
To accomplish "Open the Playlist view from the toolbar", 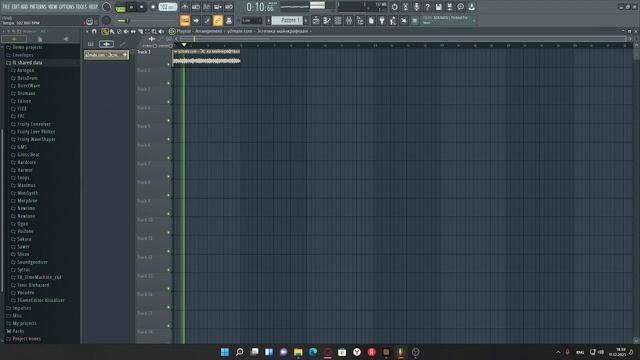I will (316, 20).
